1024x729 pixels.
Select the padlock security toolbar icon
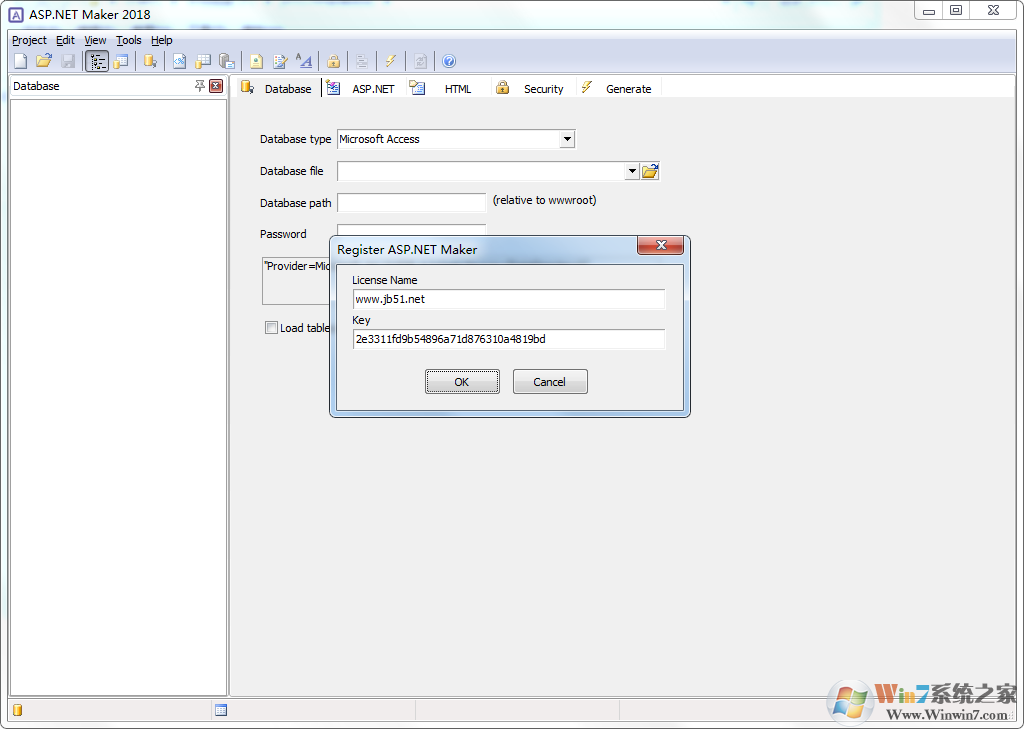point(333,61)
